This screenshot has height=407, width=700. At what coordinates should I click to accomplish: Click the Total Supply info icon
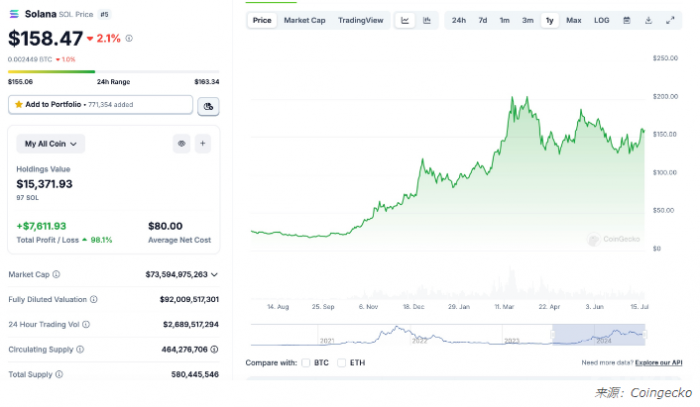(x=59, y=374)
